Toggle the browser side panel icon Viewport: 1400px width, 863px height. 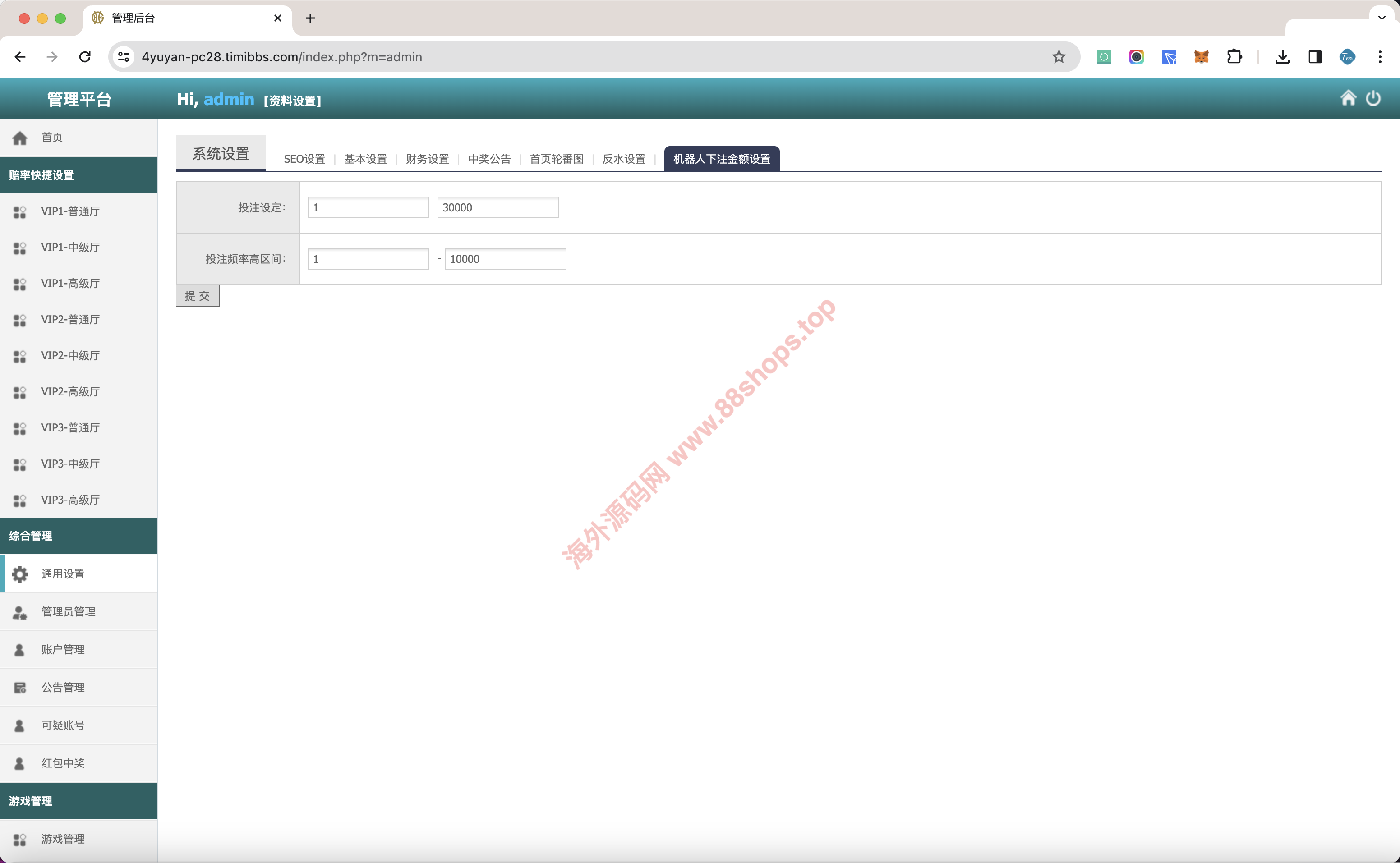tap(1315, 56)
